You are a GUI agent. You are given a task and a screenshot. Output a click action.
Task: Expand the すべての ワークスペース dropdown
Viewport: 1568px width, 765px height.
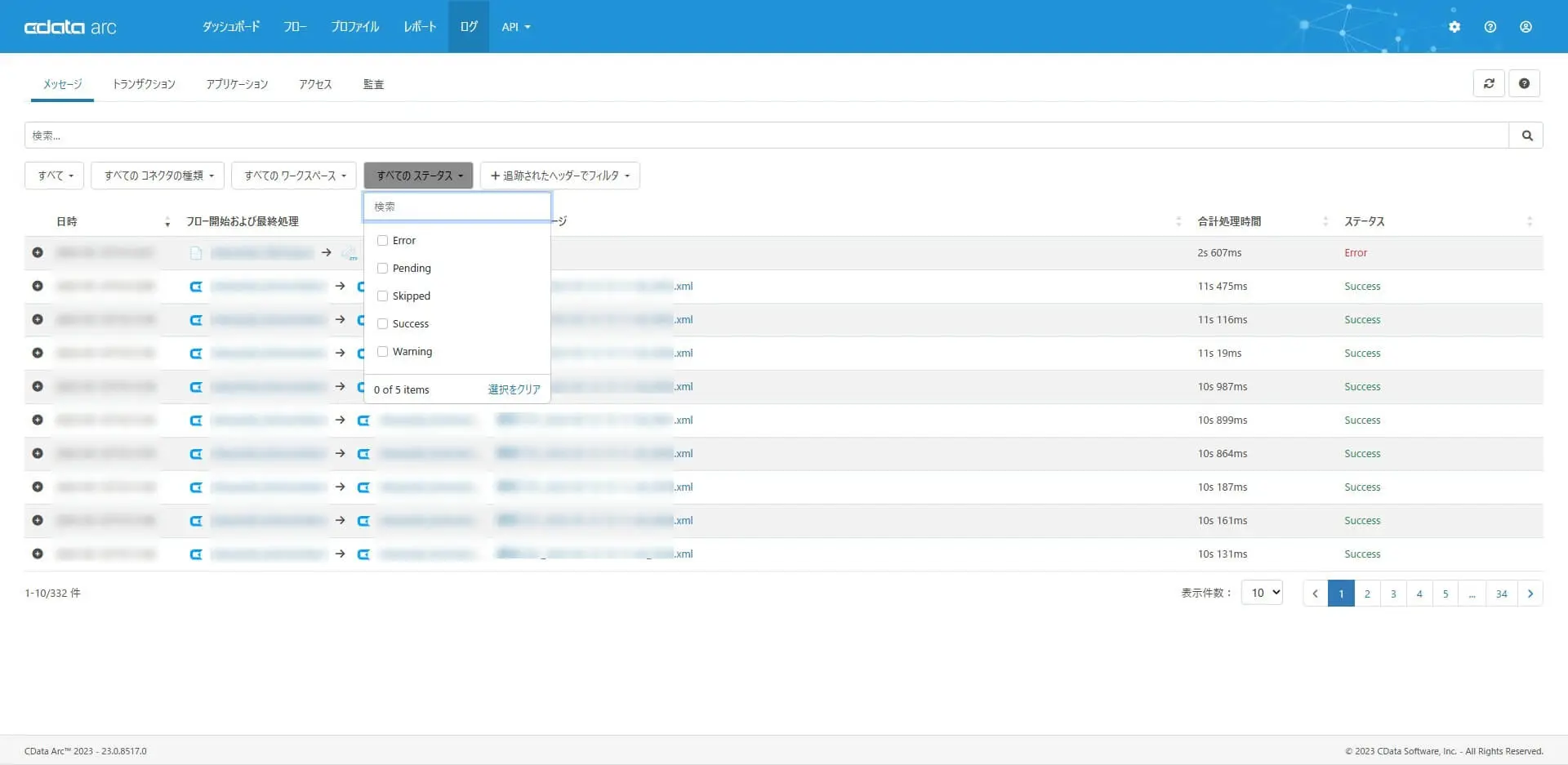(x=294, y=176)
